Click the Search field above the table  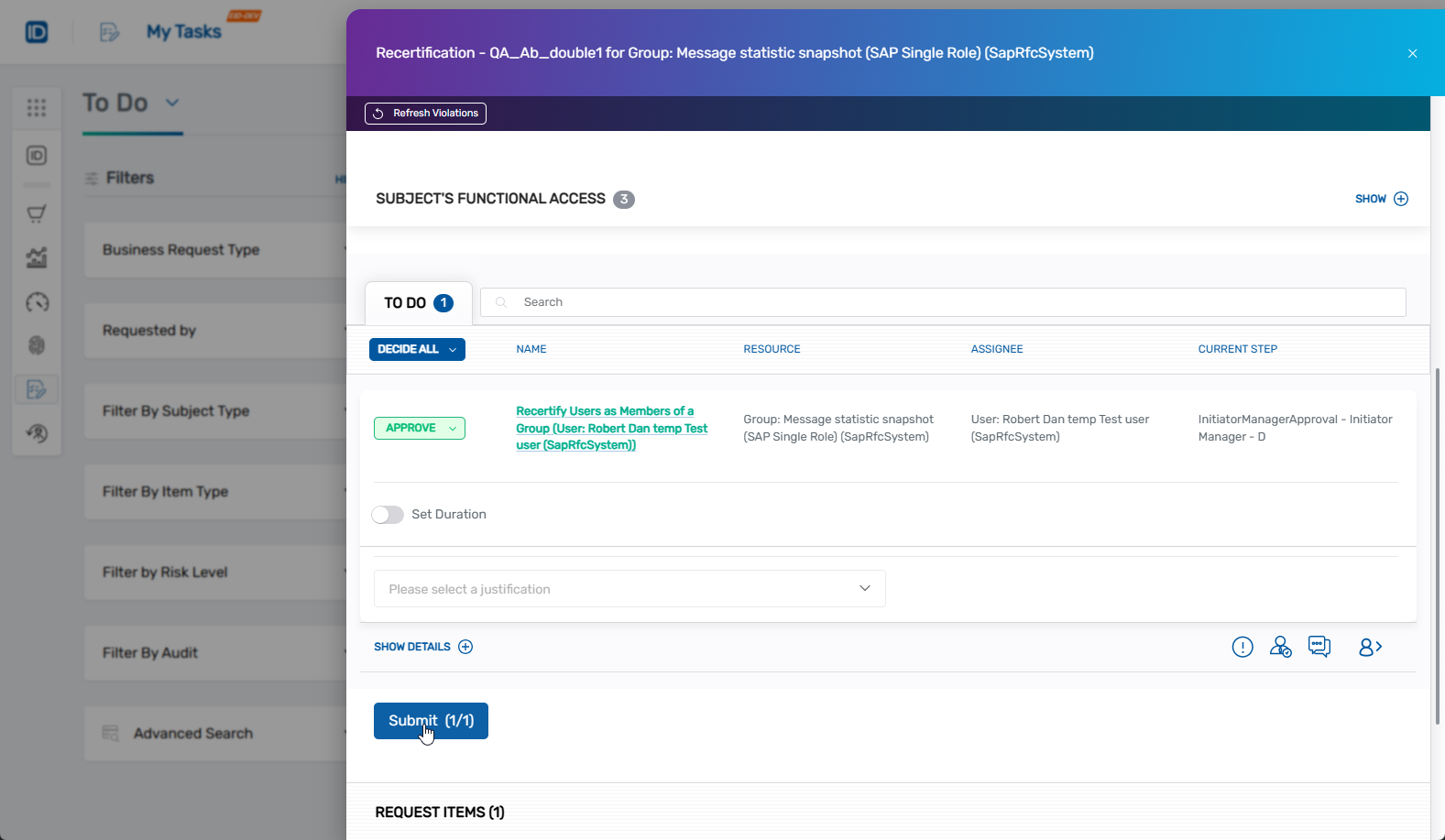click(942, 302)
